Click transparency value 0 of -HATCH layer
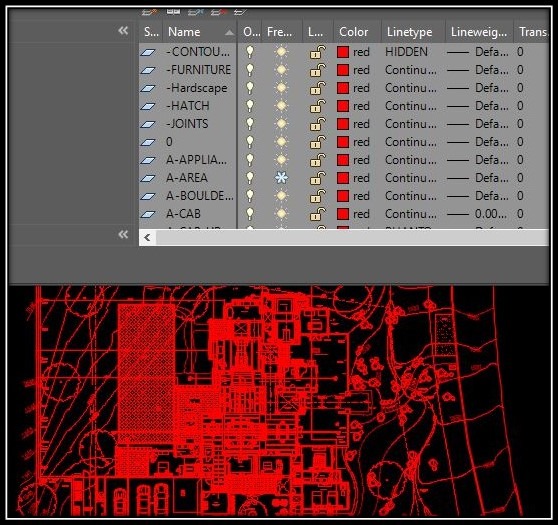Viewport: 558px width, 525px height. point(520,106)
